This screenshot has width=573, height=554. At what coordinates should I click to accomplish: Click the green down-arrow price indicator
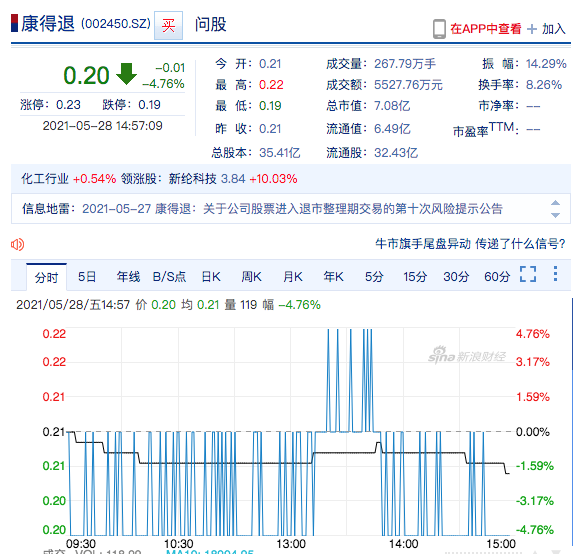coord(126,74)
